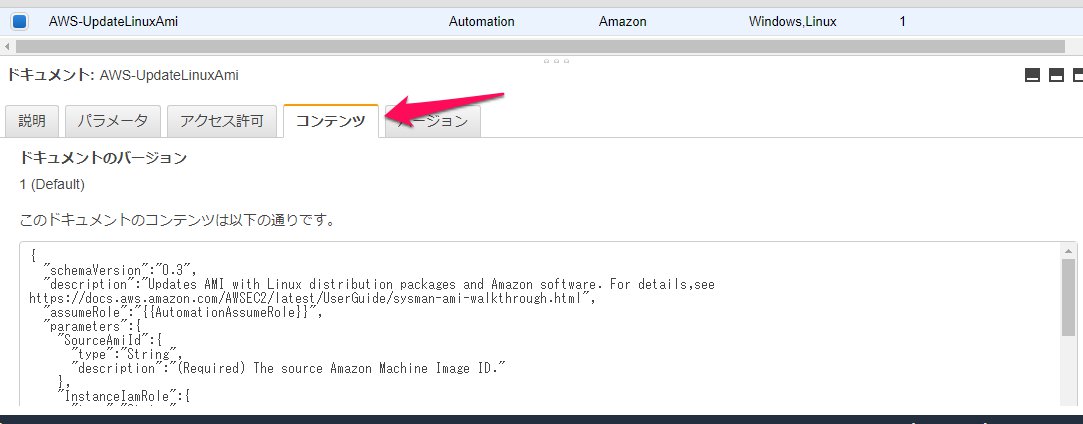The width and height of the screenshot is (1083, 424).
Task: Click the pane resize handle dots
Action: point(557,61)
